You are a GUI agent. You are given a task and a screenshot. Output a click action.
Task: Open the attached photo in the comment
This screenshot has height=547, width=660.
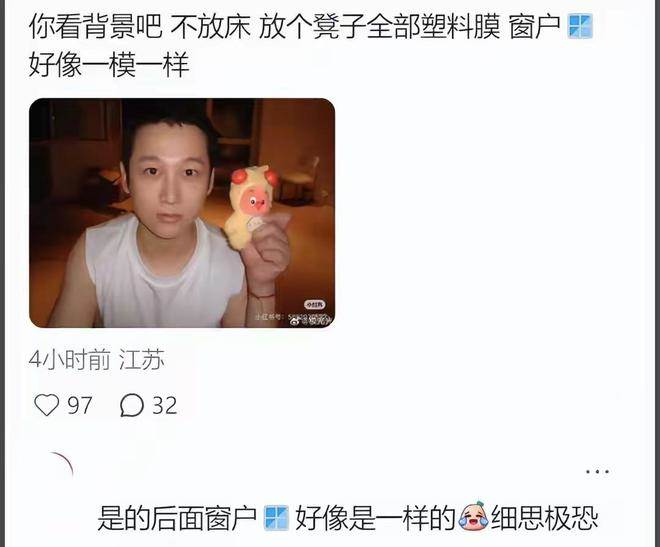click(x=182, y=213)
